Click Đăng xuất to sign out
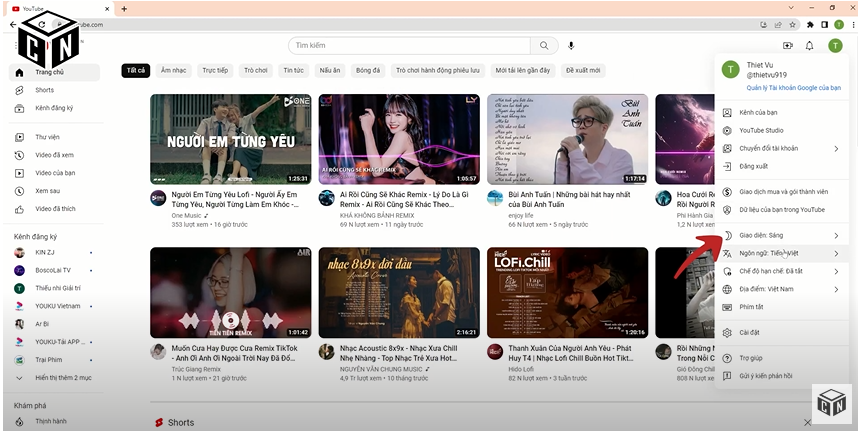858x431 pixels. click(x=753, y=166)
